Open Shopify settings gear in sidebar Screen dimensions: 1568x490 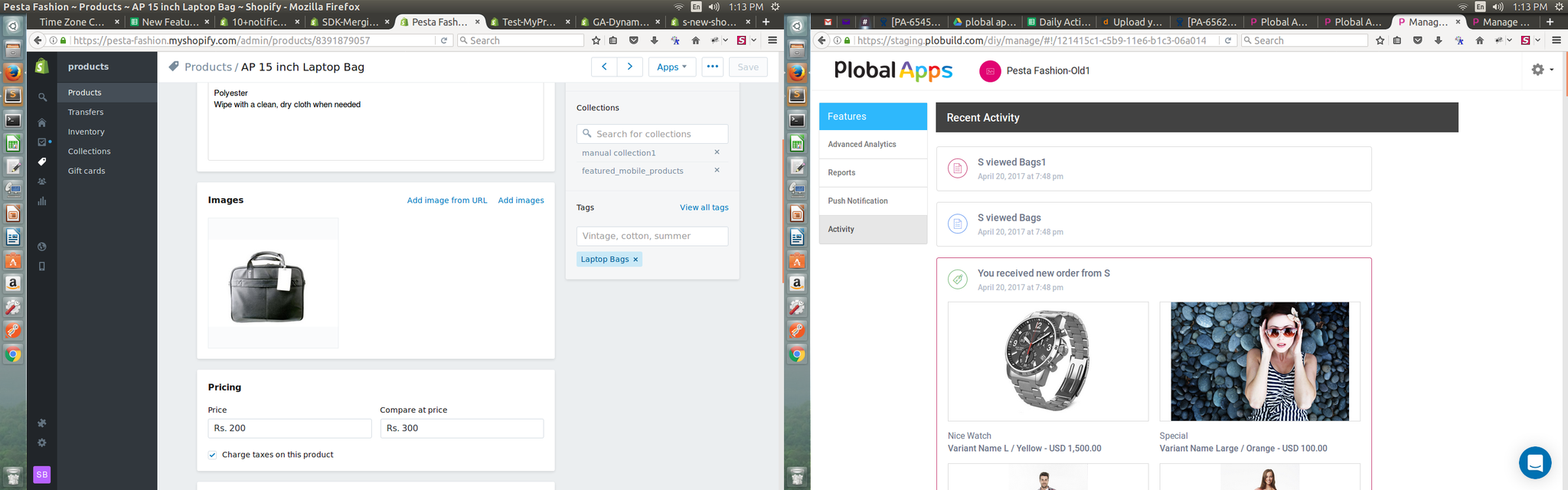pos(42,443)
